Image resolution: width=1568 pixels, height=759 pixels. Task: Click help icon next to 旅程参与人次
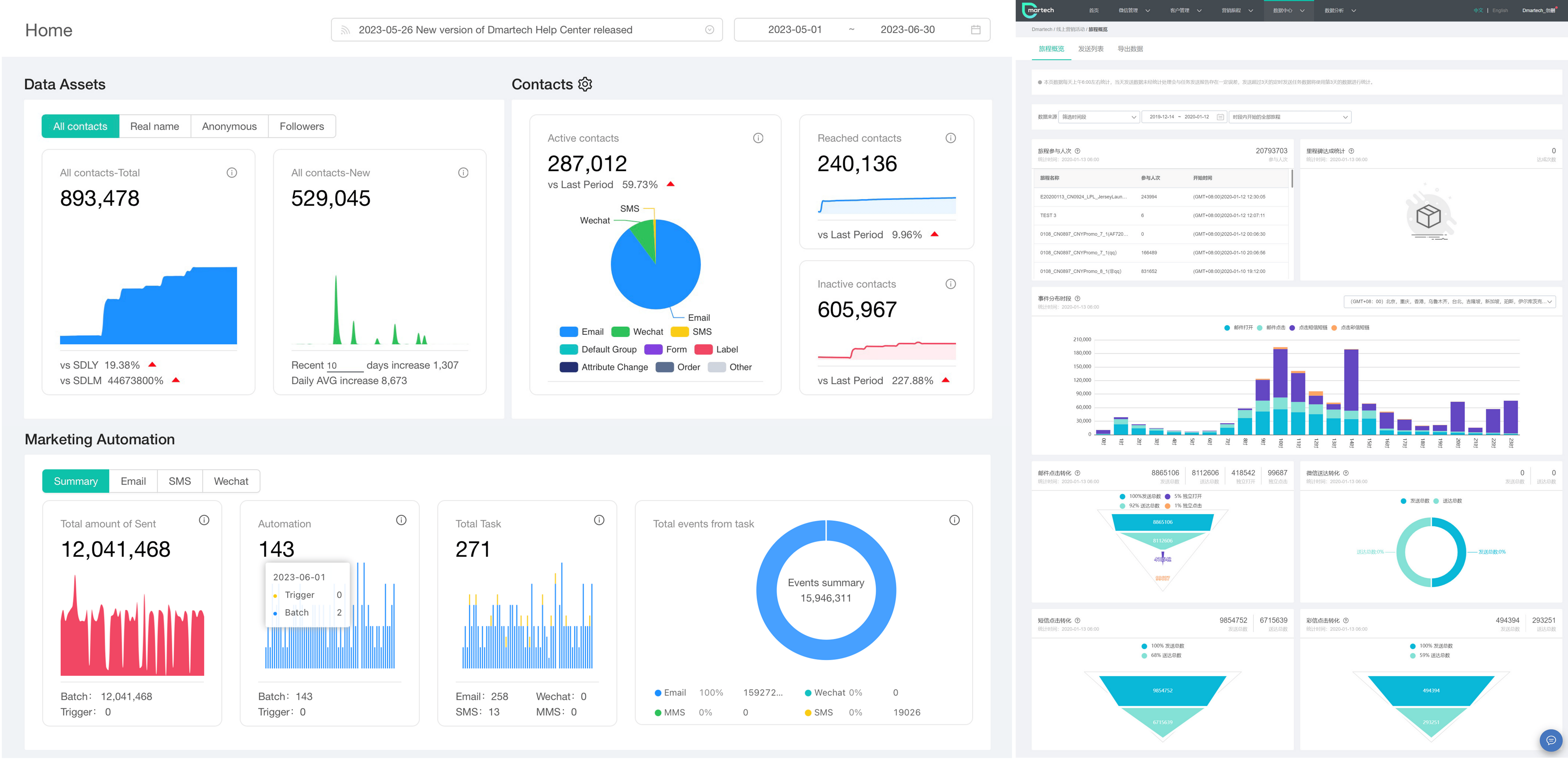point(1077,151)
